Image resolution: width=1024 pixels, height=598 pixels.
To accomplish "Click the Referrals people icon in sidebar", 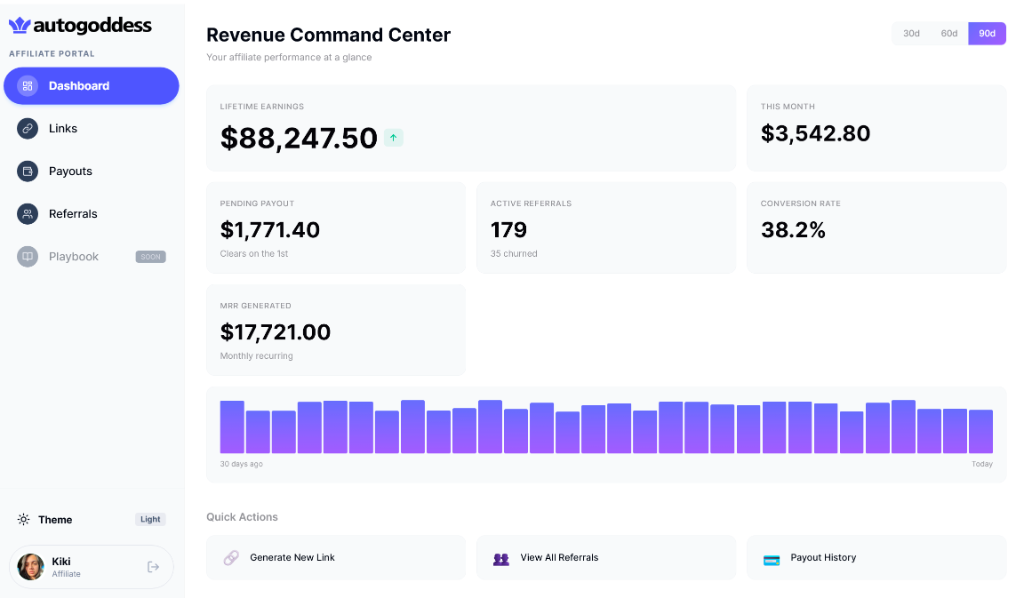I will pos(27,213).
